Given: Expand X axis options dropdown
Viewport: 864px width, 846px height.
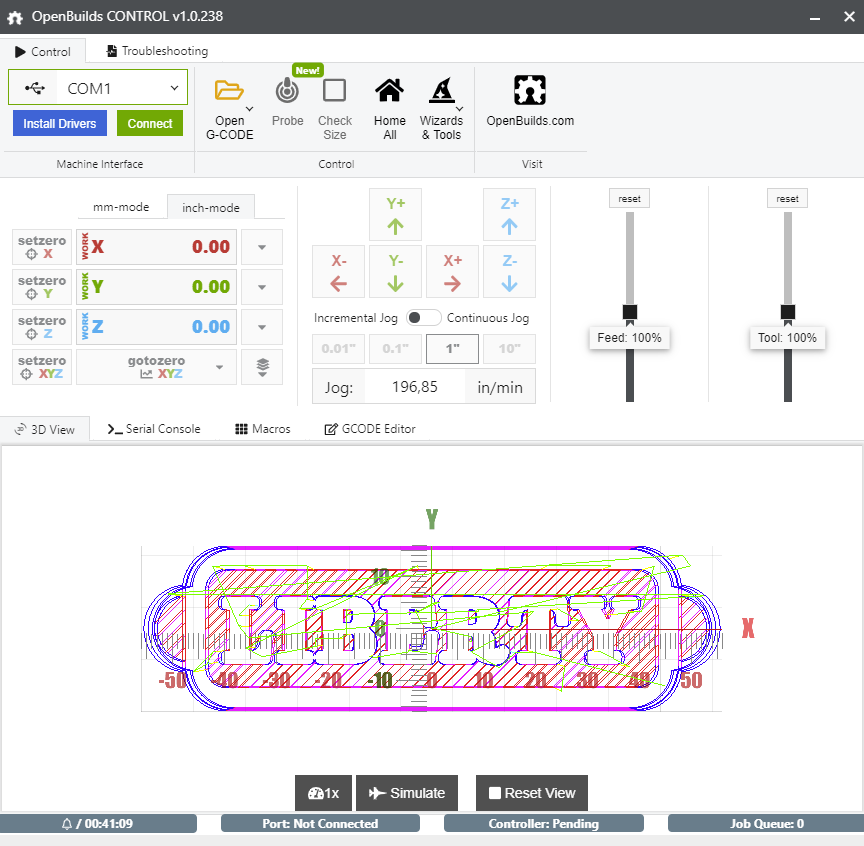Looking at the screenshot, I should tap(262, 247).
